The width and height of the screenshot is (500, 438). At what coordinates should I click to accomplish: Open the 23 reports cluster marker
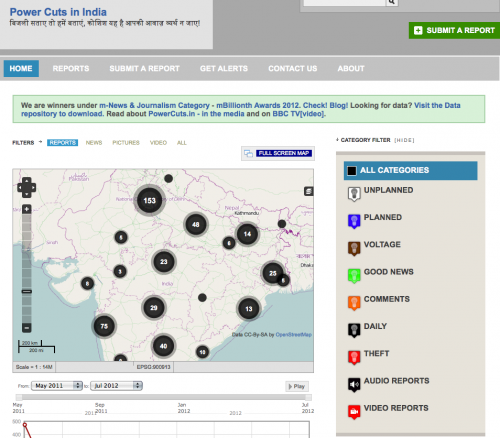pyautogui.click(x=163, y=261)
